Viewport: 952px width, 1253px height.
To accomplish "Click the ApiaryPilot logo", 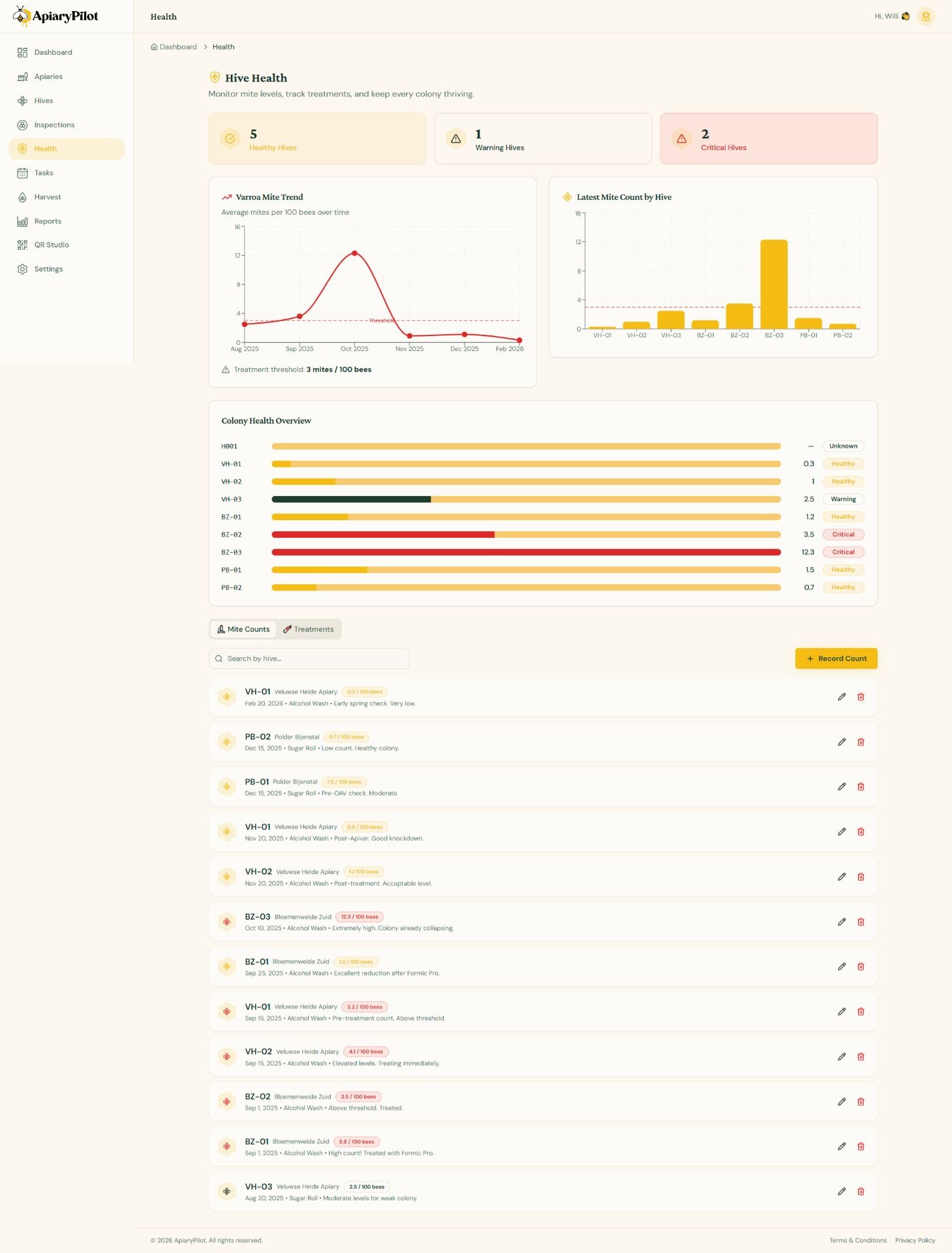I will (x=55, y=16).
